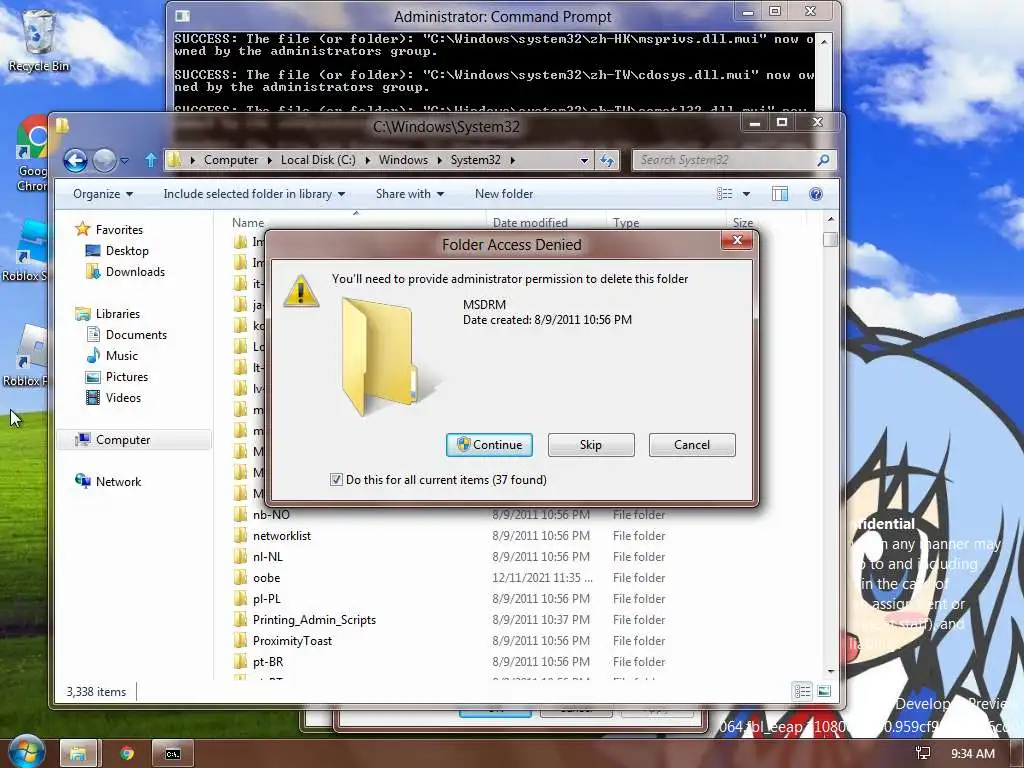Open the Recycle Bin desktop icon
This screenshot has height=768, width=1024.
click(x=39, y=40)
